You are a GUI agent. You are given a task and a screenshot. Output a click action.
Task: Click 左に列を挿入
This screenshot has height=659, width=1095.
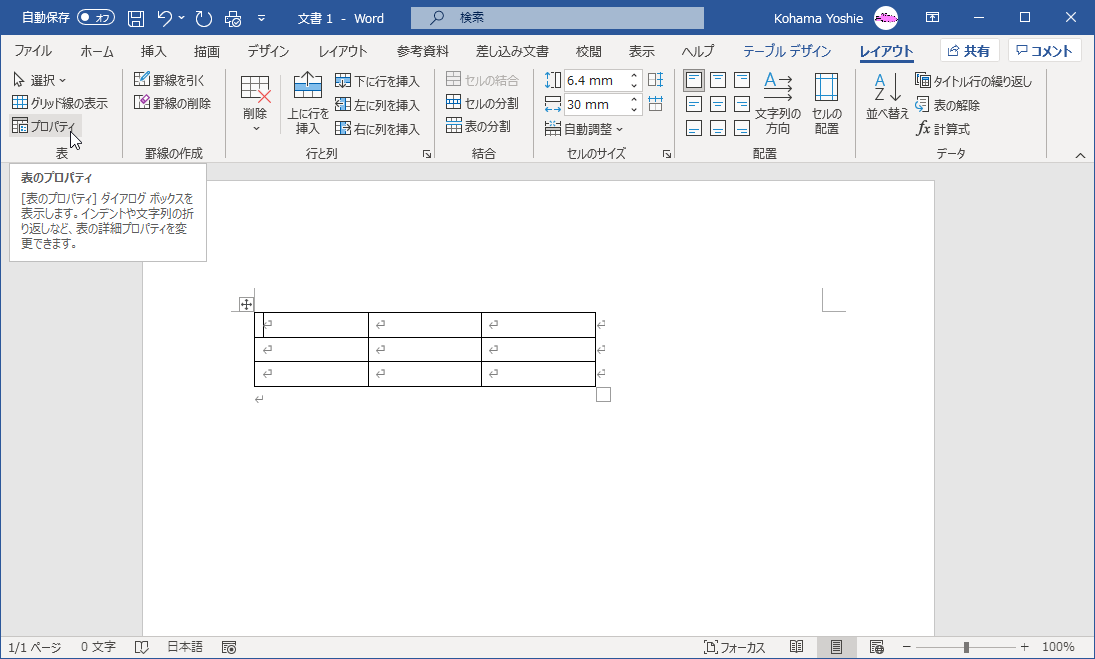(x=378, y=105)
